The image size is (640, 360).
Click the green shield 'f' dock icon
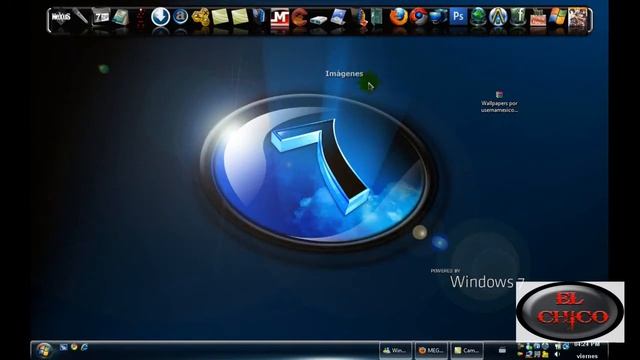518,17
